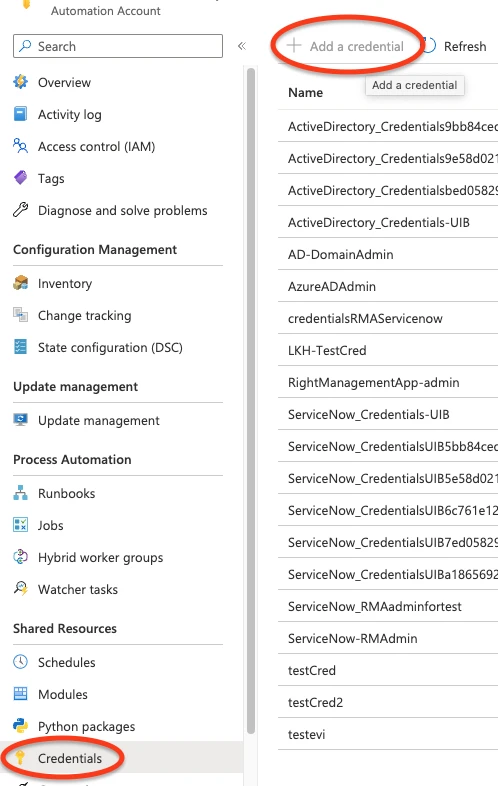498x786 pixels.
Task: Click the Jobs grid icon
Action: coord(21,525)
